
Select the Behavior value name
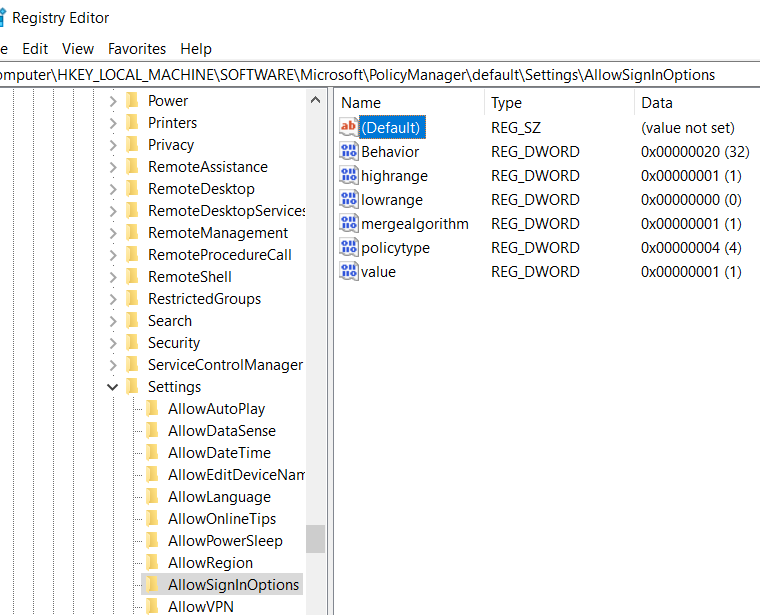[x=390, y=152]
